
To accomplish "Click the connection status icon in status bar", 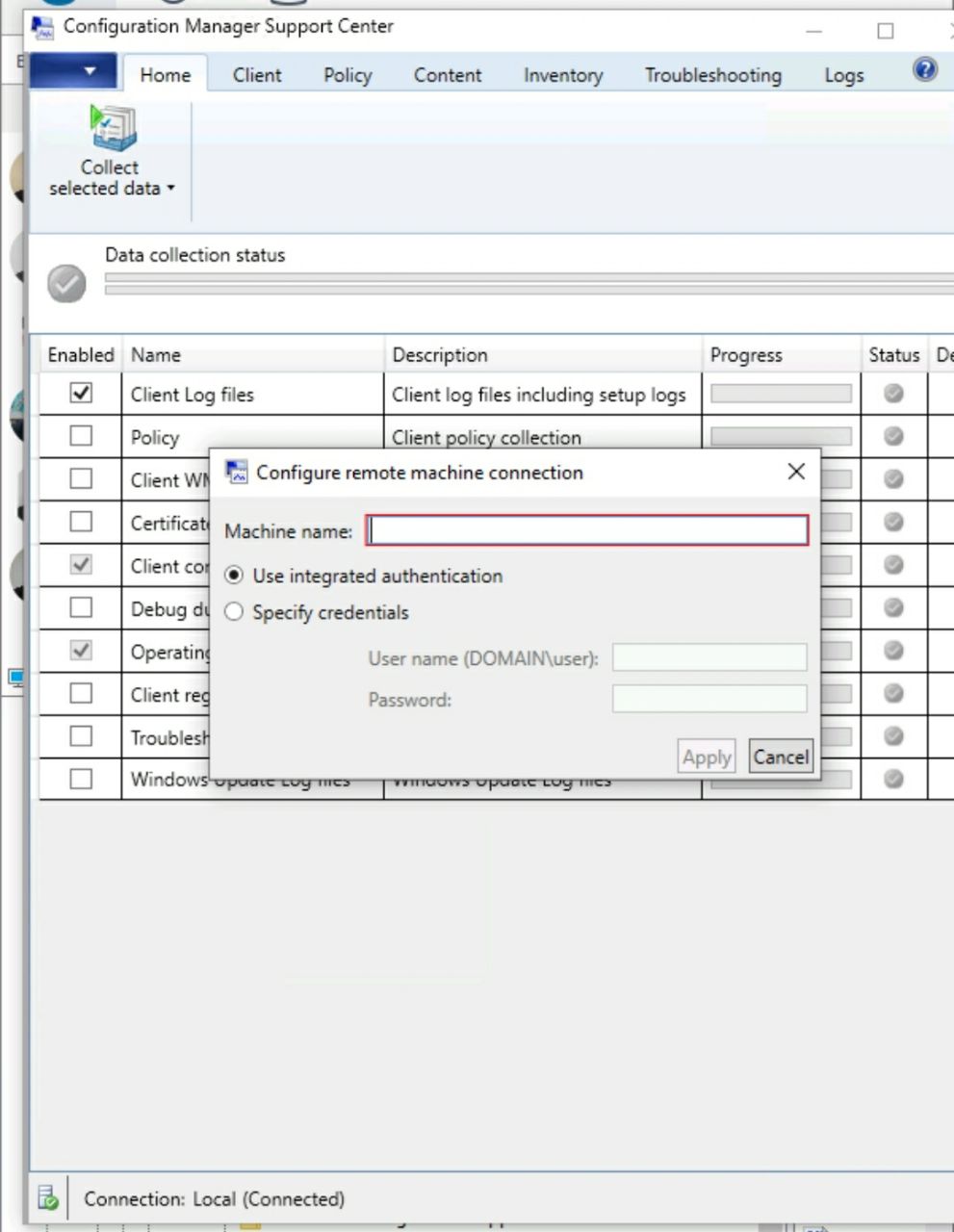I will (48, 1198).
